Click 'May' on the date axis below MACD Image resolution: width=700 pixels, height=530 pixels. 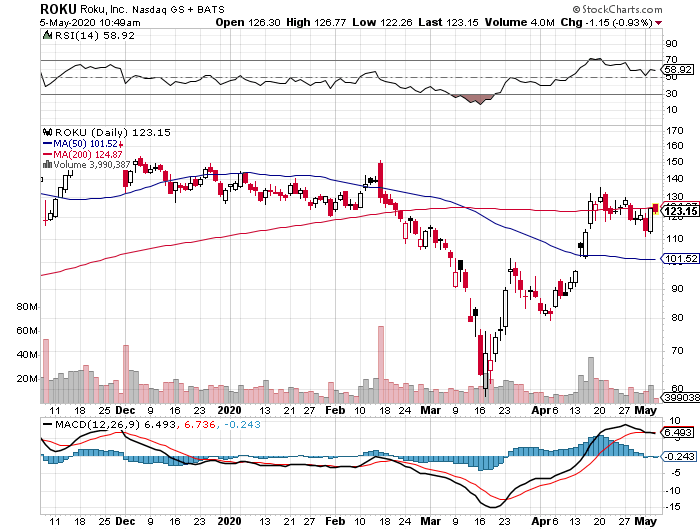(646, 521)
